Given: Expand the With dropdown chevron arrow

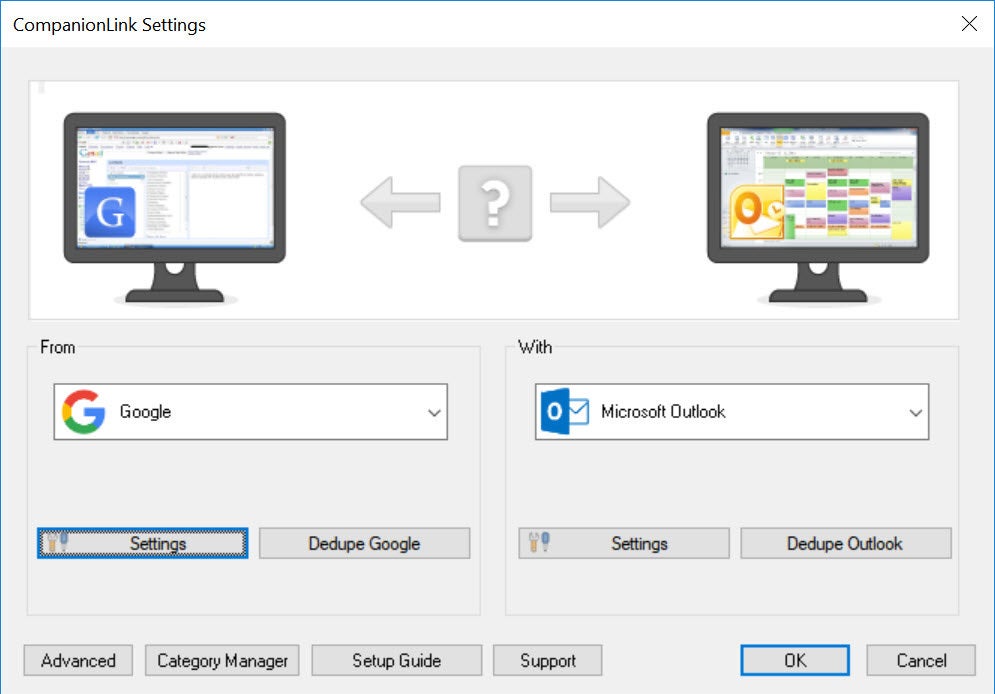Looking at the screenshot, I should tap(915, 413).
